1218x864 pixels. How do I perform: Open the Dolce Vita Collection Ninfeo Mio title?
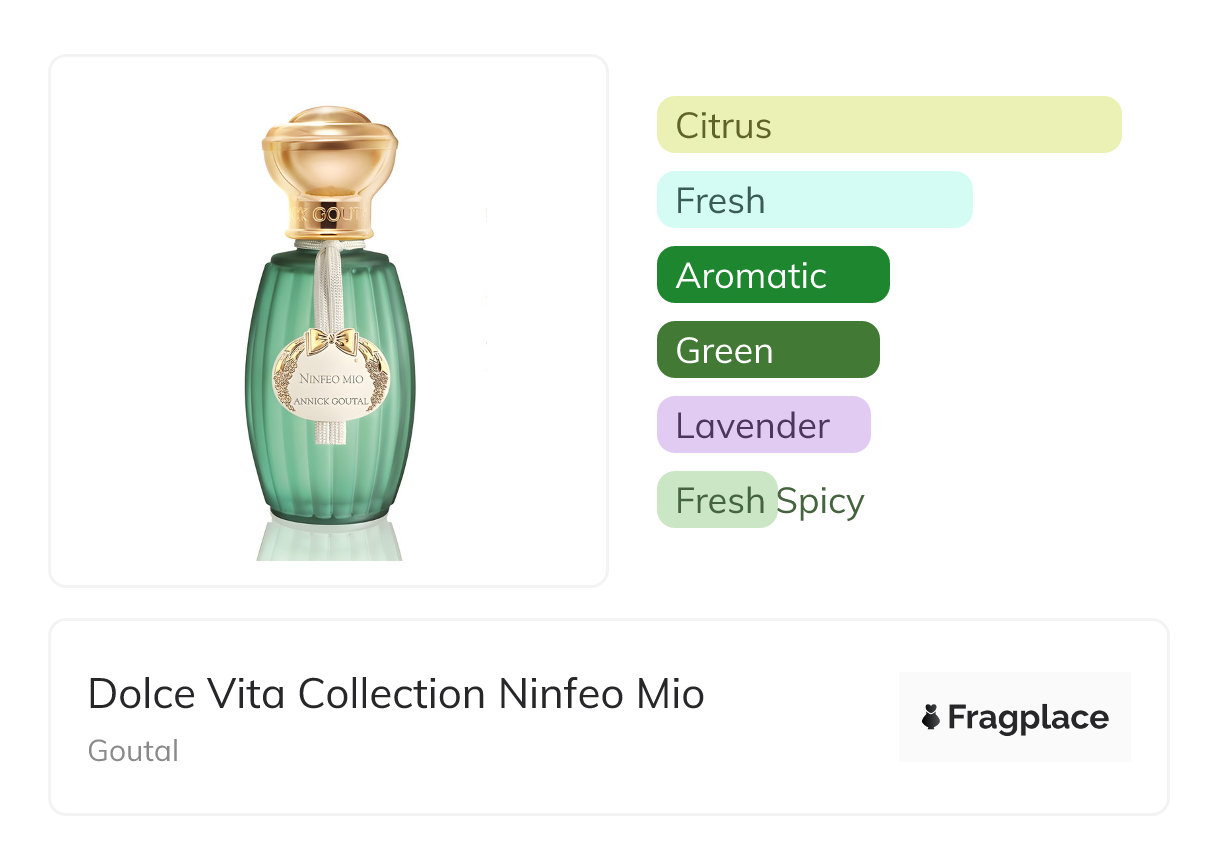coord(396,694)
